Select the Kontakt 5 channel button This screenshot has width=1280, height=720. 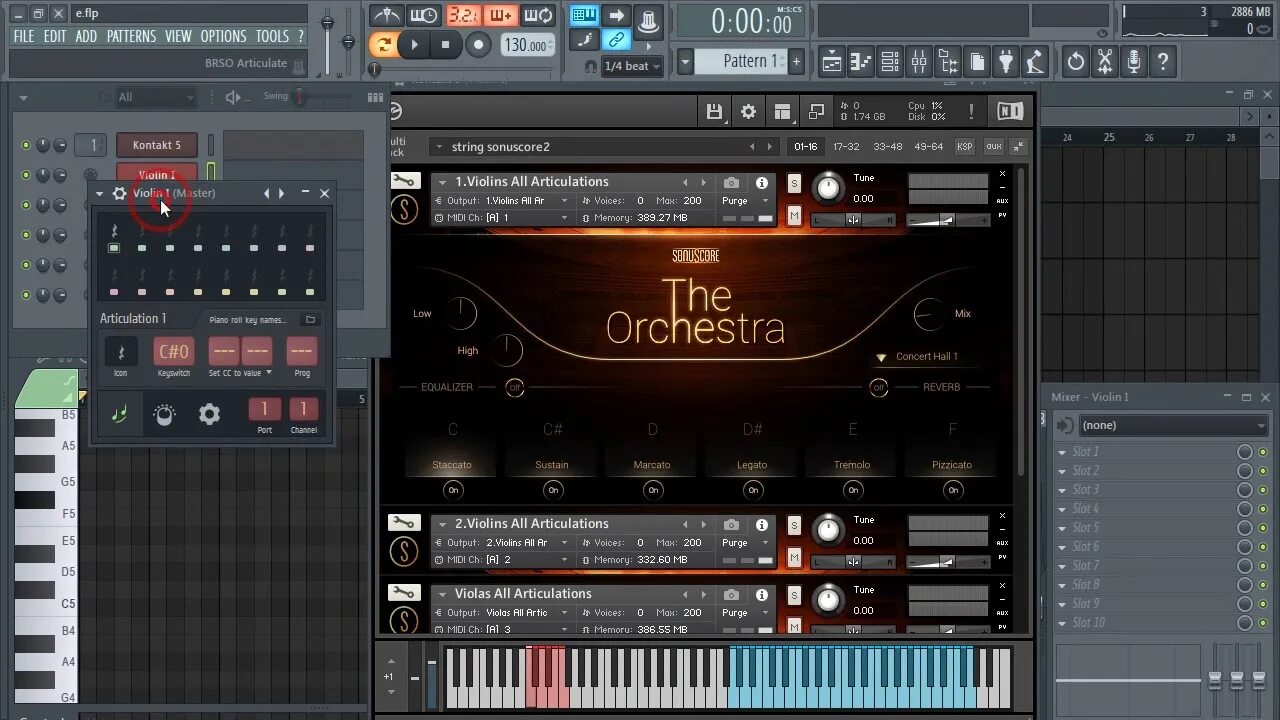[x=157, y=145]
